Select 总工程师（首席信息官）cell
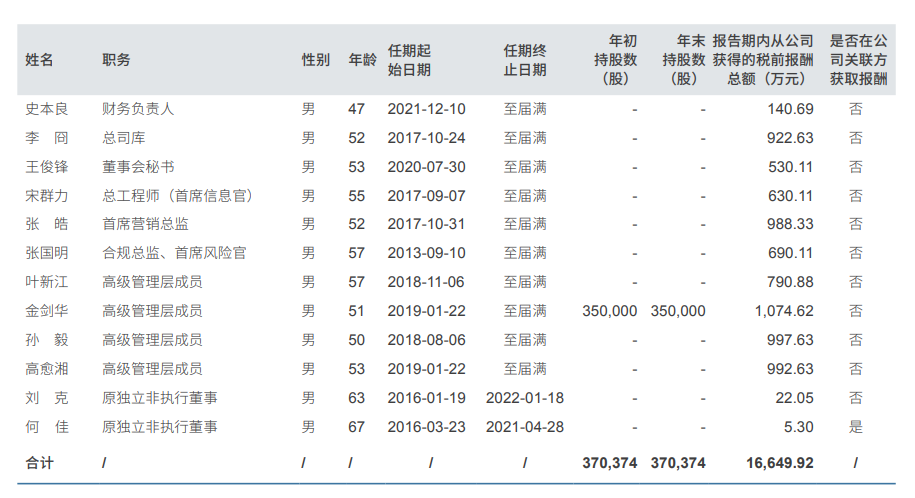This screenshot has height=498, width=915. (x=177, y=196)
